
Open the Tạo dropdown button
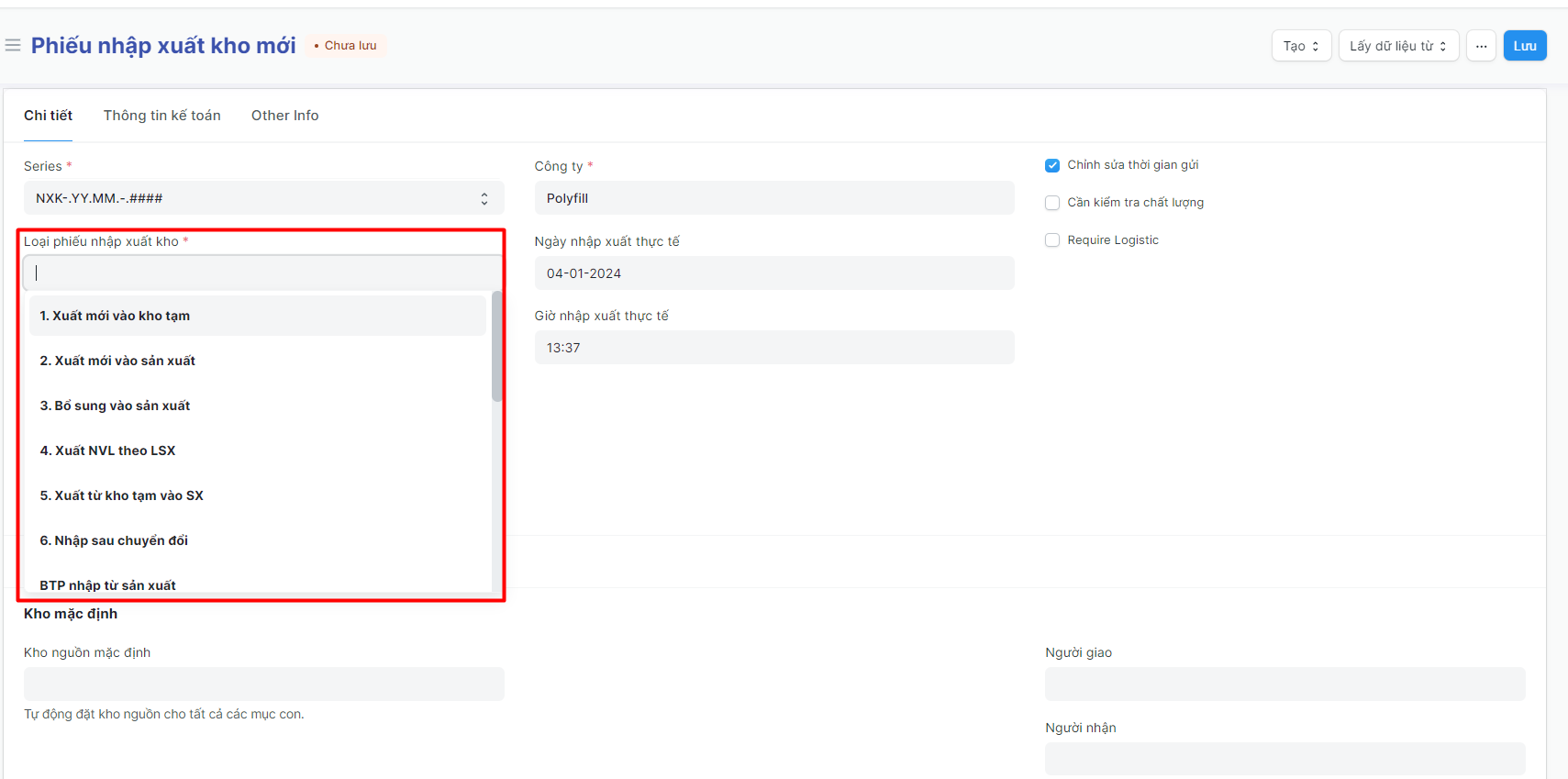point(1300,46)
